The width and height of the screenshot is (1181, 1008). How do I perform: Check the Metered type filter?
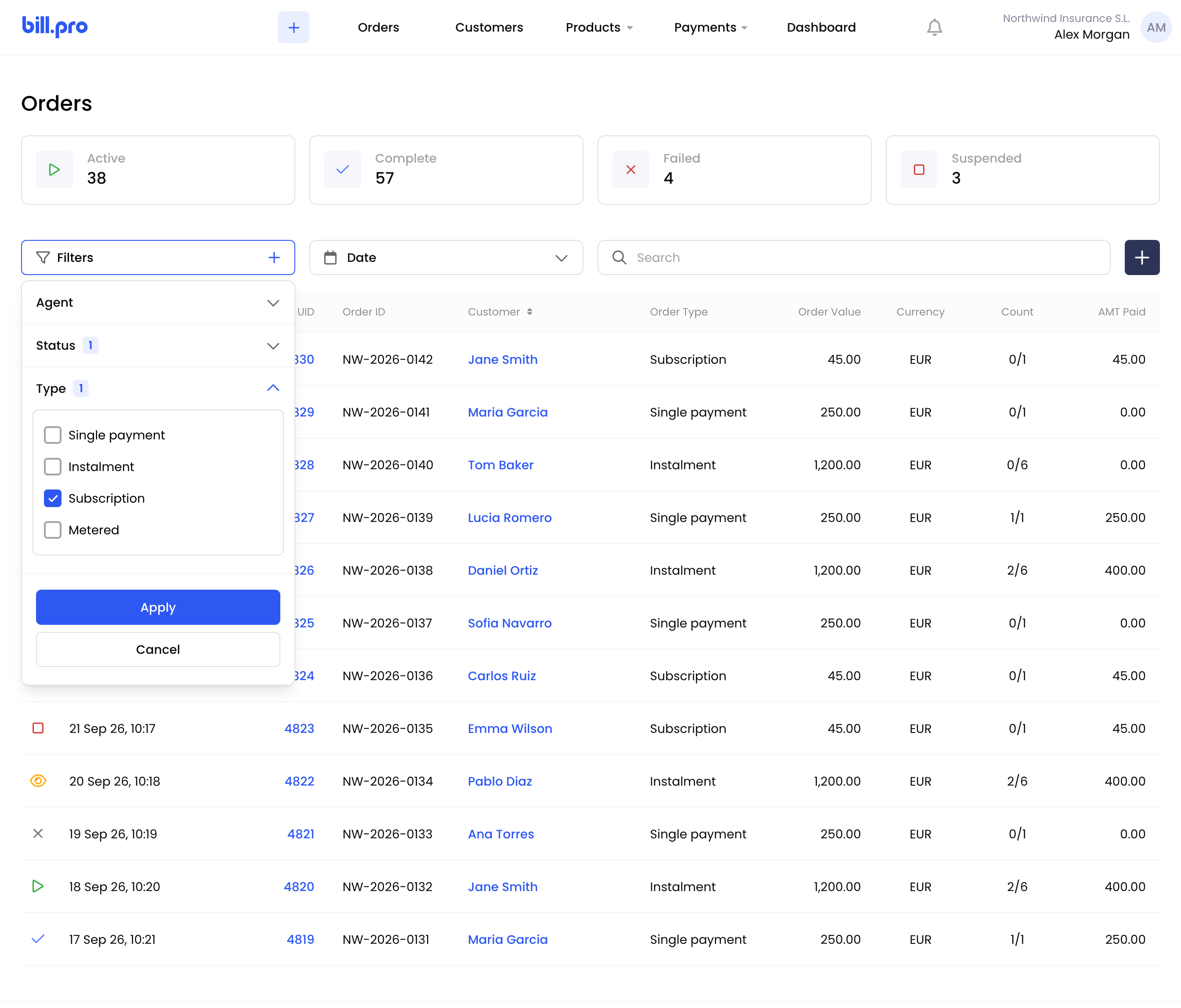[52, 530]
